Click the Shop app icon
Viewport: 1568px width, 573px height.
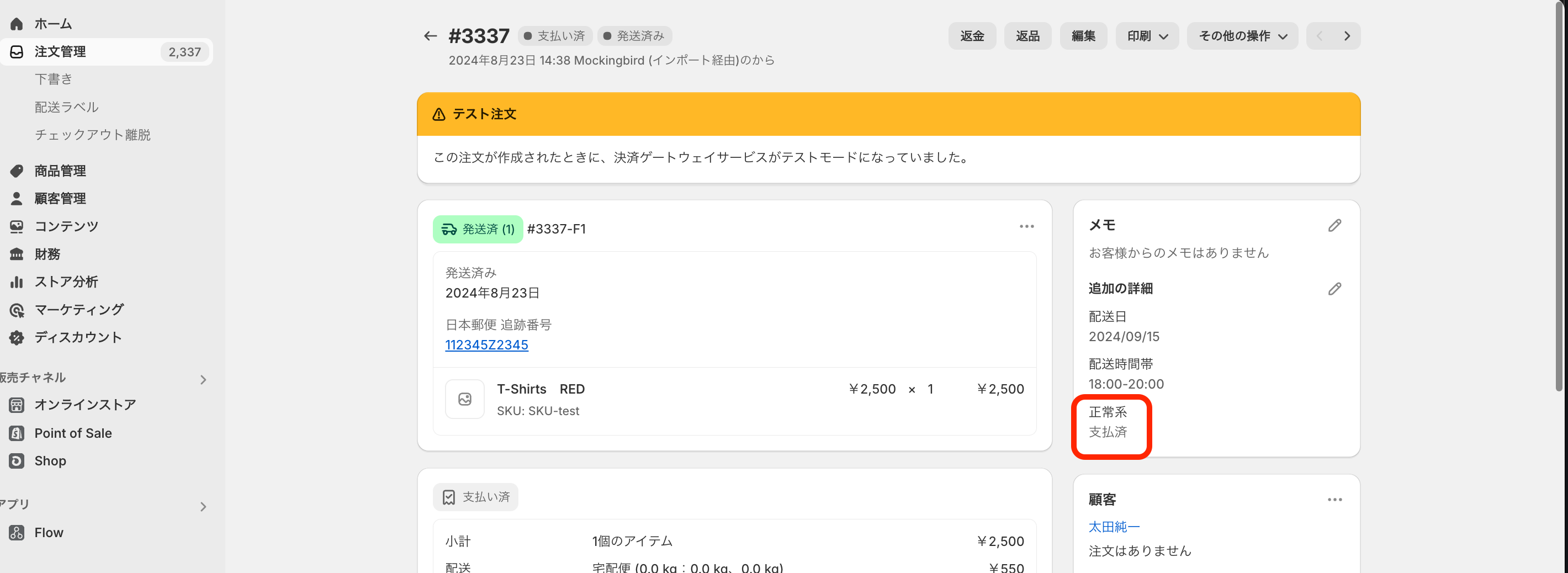[17, 460]
